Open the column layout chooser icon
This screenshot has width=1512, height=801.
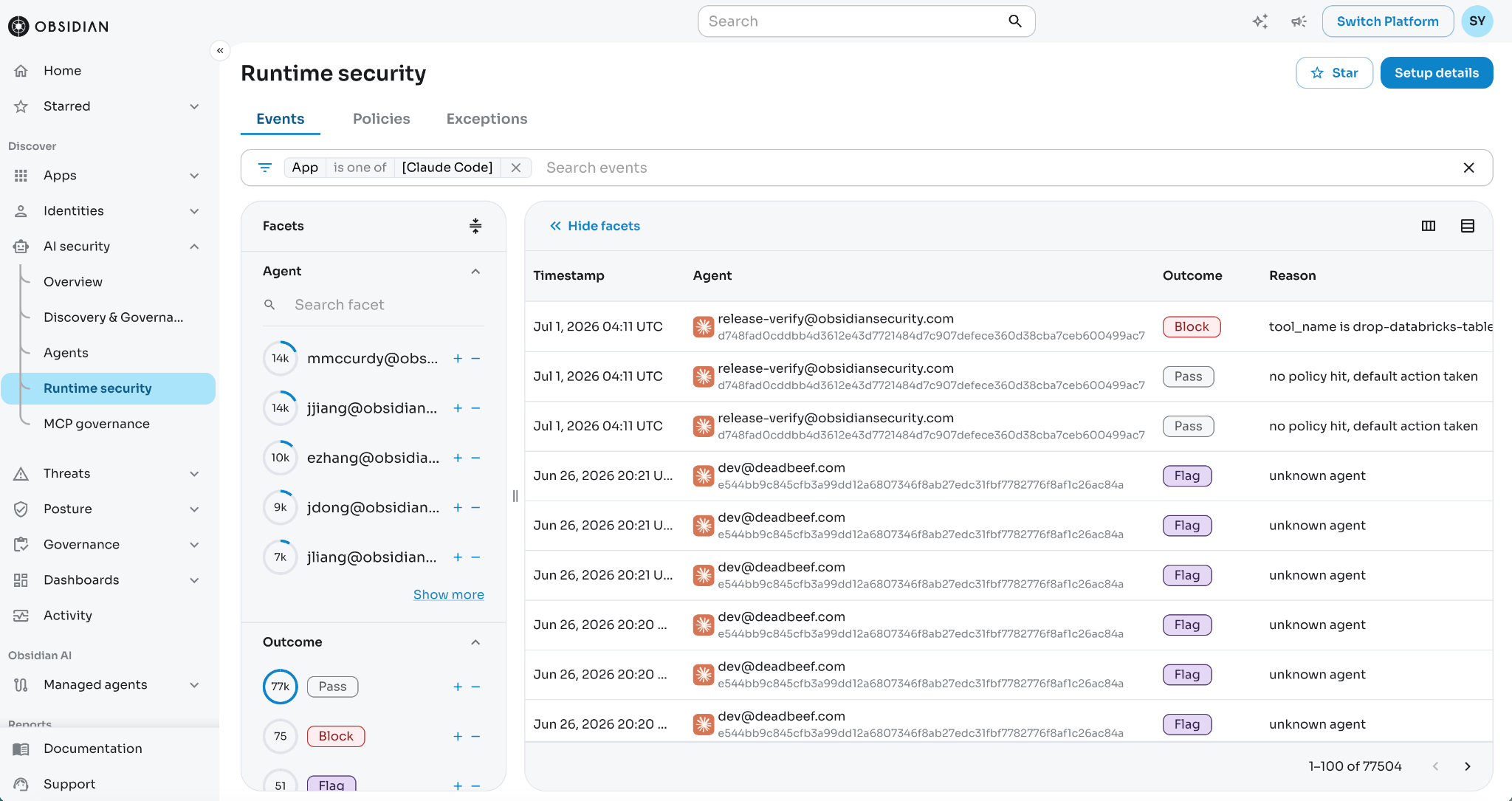coord(1429,226)
